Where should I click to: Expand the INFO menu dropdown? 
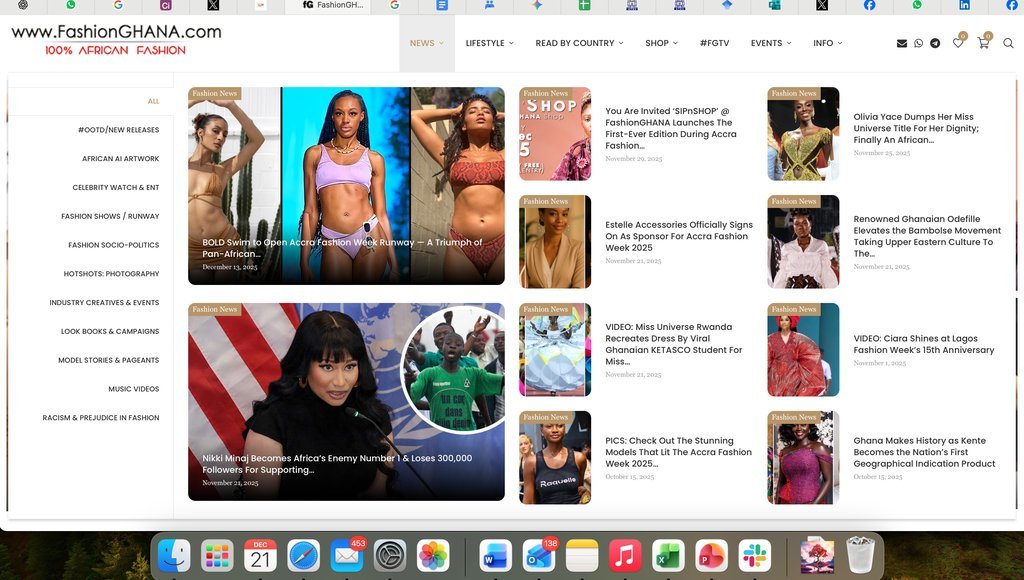pyautogui.click(x=827, y=43)
